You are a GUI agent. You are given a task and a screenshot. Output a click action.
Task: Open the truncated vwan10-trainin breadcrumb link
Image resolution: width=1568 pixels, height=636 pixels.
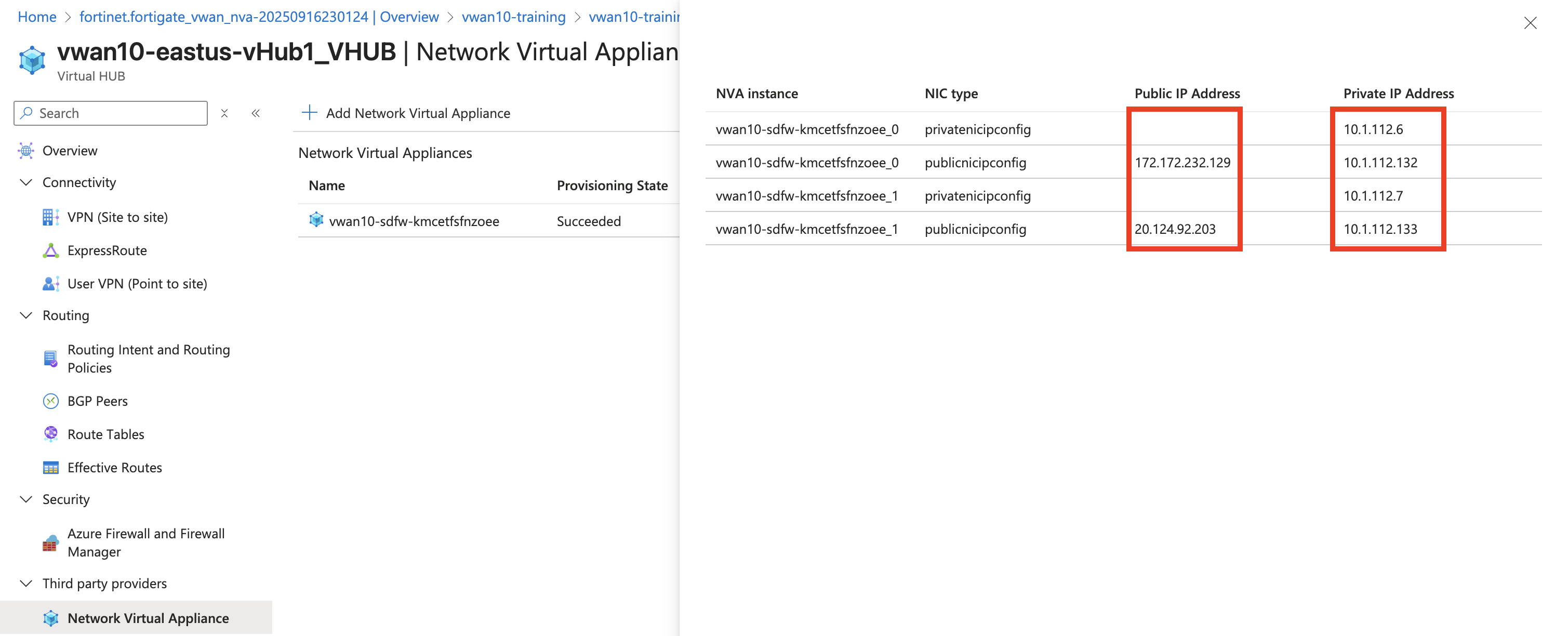click(634, 17)
